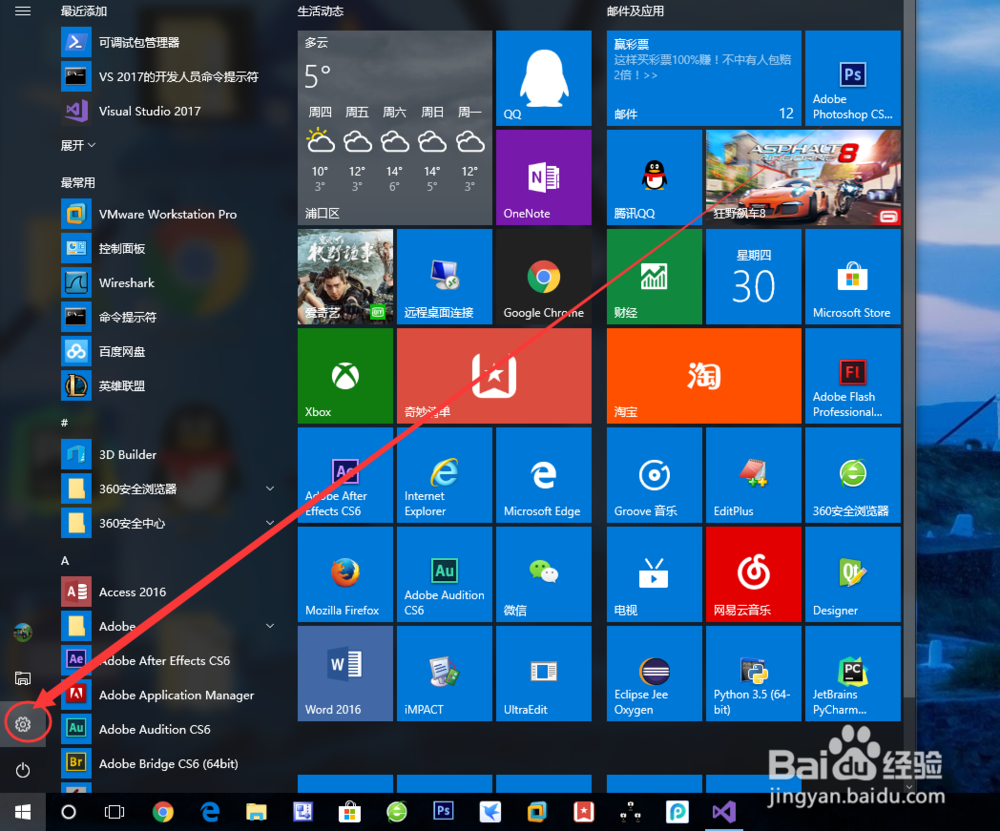The height and width of the screenshot is (831, 1000).
Task: Open Eclipse Jee Oxygen tile
Action: click(x=654, y=673)
